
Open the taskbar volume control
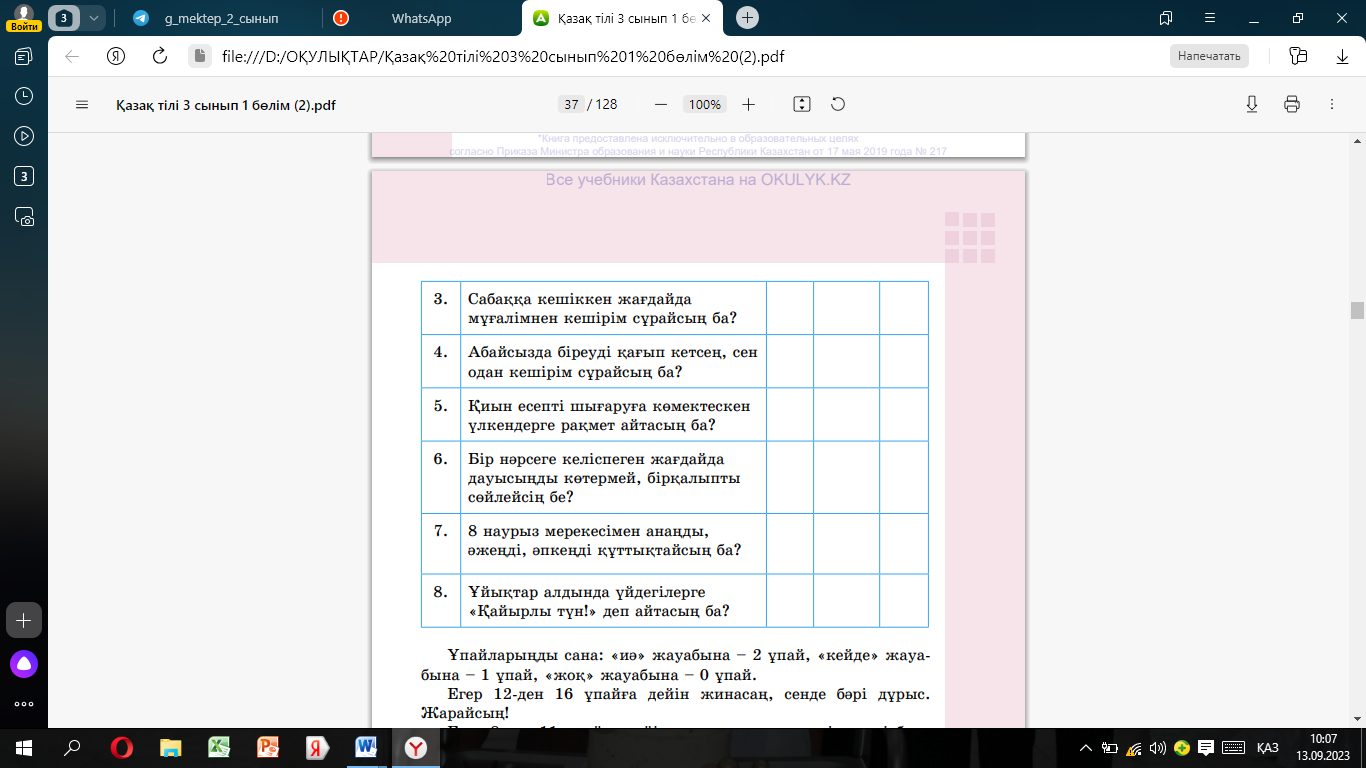click(x=1158, y=748)
